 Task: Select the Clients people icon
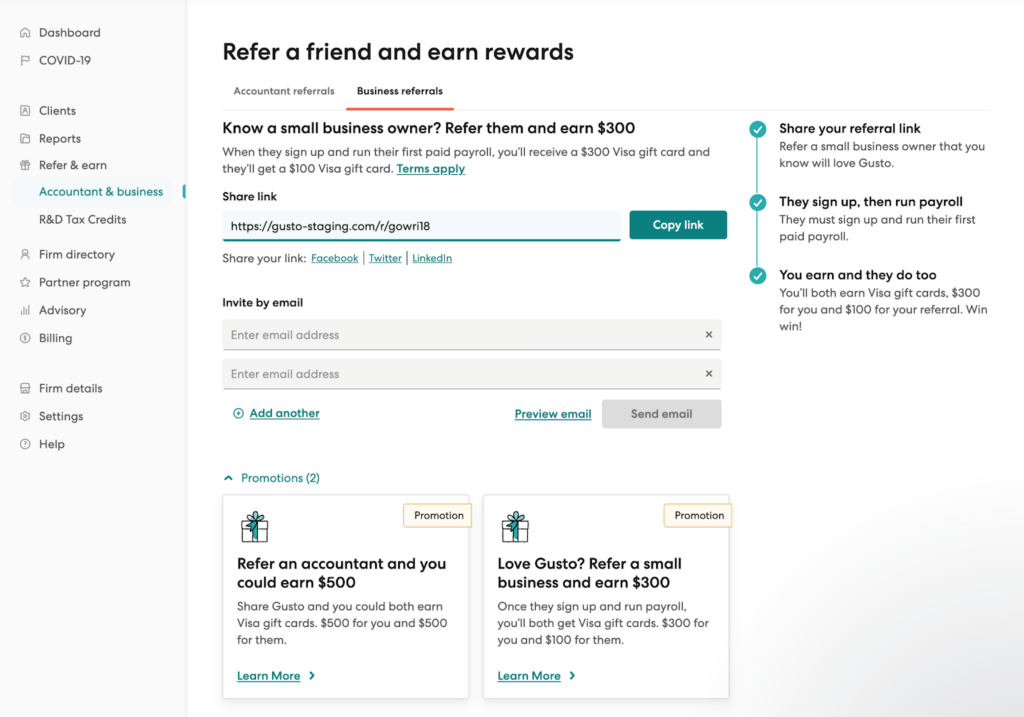click(24, 110)
